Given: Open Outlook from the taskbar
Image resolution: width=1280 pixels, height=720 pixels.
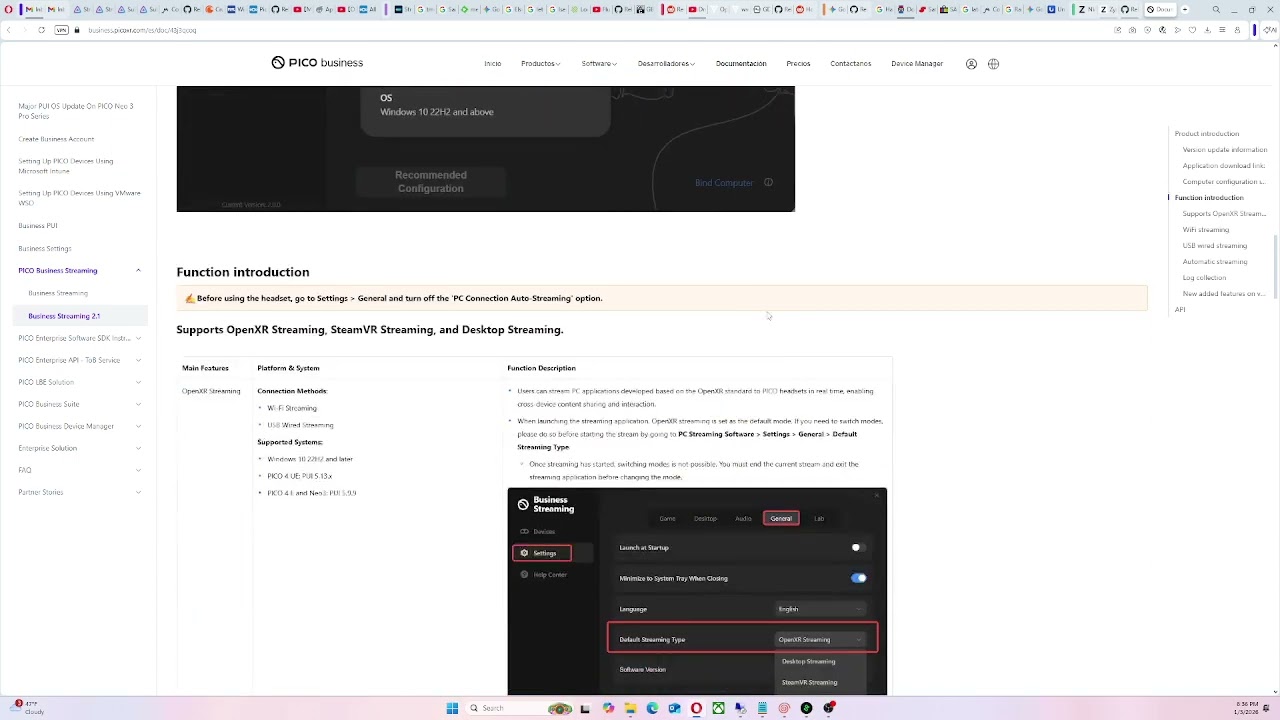Looking at the screenshot, I should [674, 708].
